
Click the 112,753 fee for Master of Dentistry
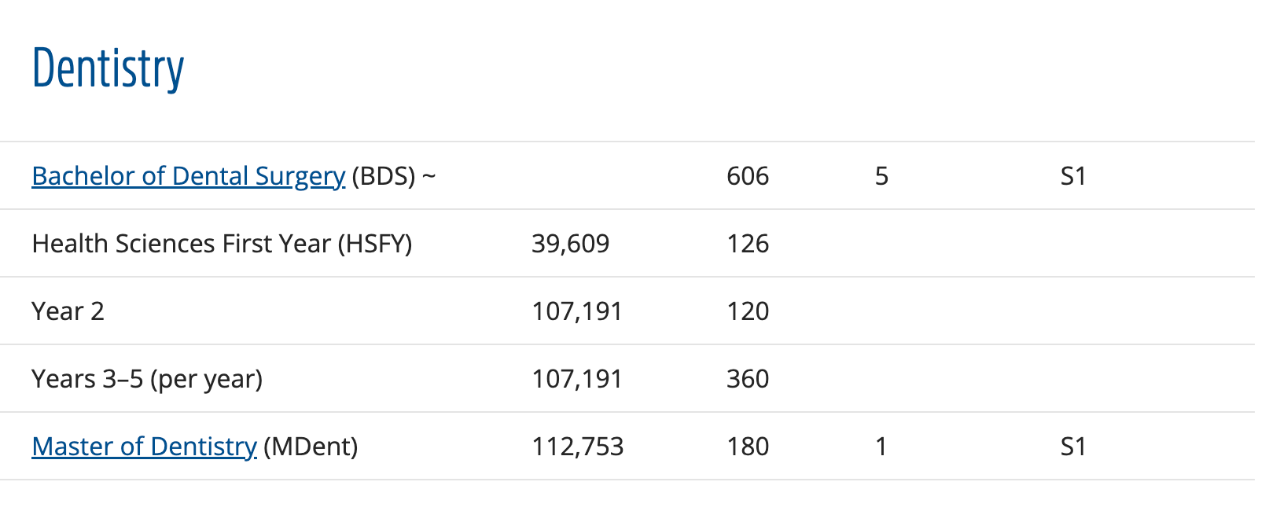(x=577, y=446)
